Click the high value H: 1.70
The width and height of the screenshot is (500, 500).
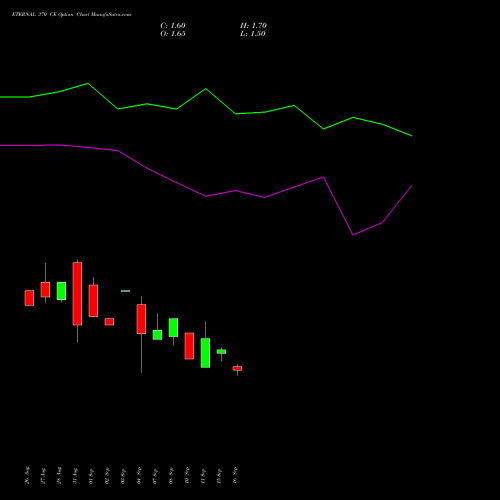[253, 26]
